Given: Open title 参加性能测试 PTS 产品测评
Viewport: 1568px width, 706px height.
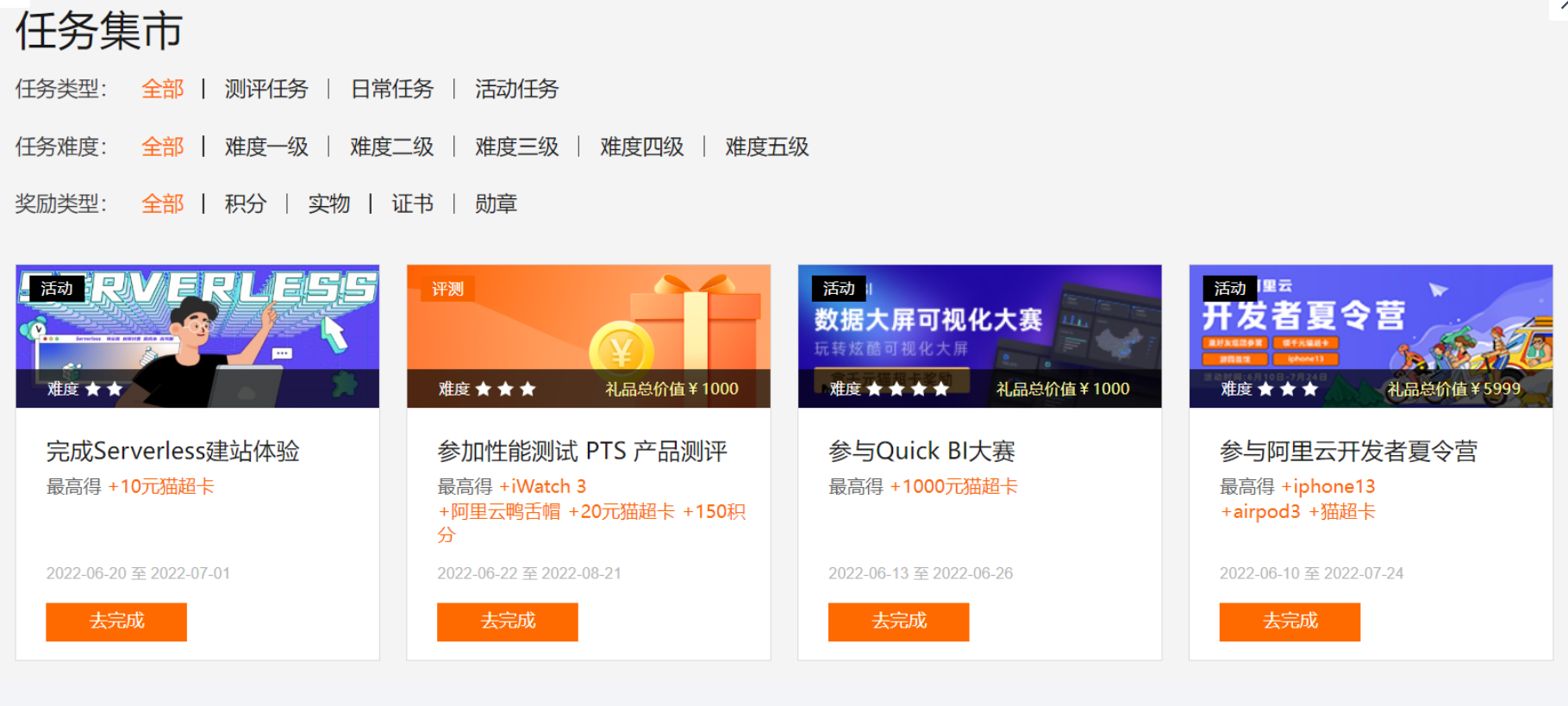Looking at the screenshot, I should [x=582, y=451].
